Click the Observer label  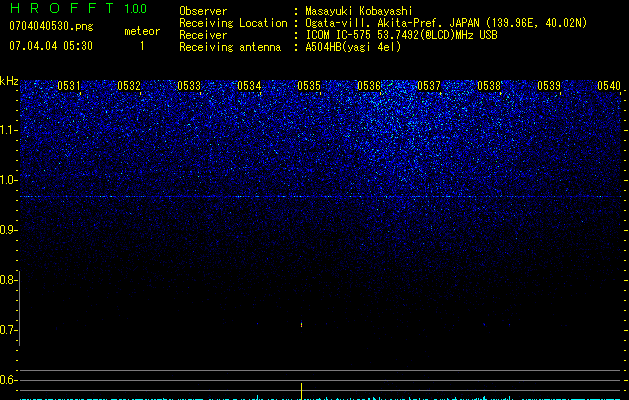(203, 11)
